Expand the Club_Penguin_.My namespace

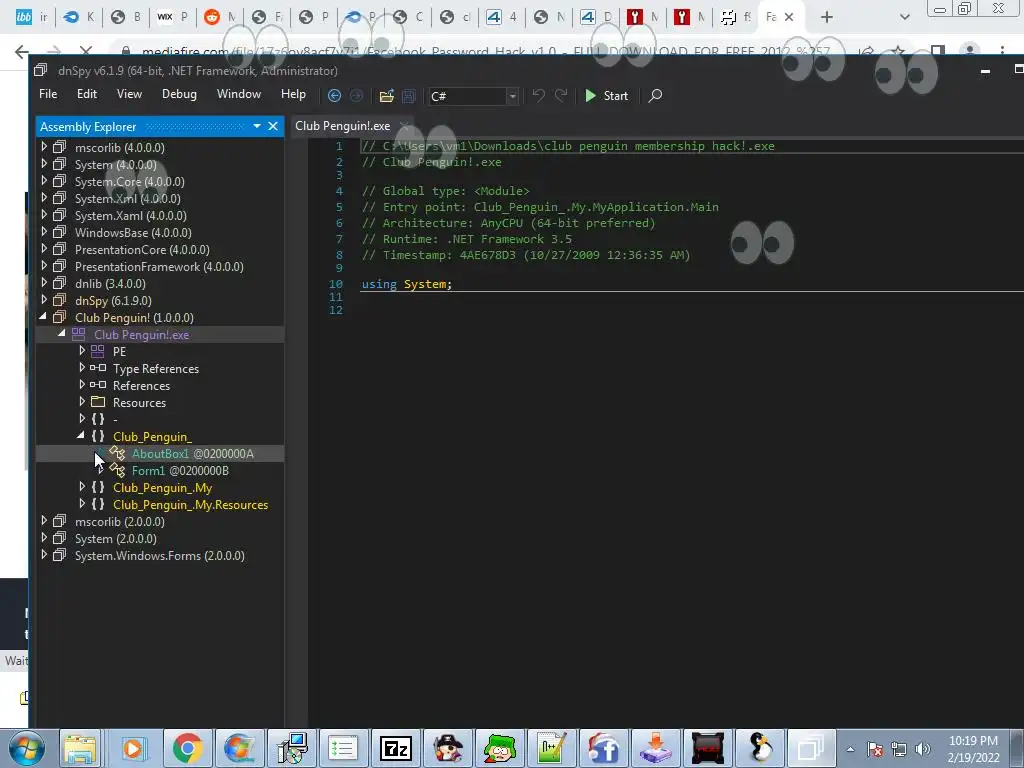(82, 487)
